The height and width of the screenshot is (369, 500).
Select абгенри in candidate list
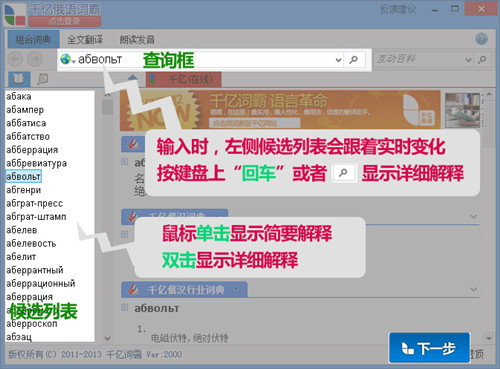click(x=24, y=190)
